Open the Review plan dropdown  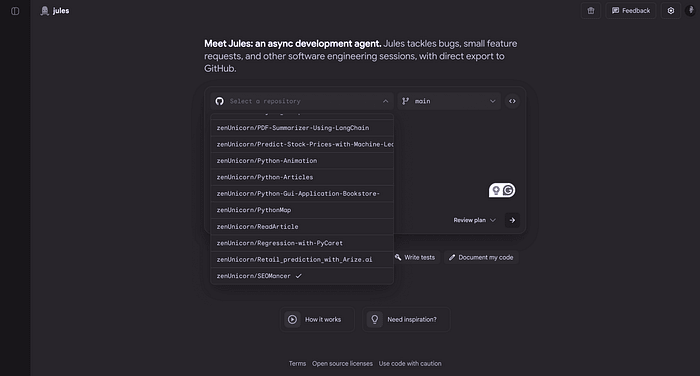474,220
